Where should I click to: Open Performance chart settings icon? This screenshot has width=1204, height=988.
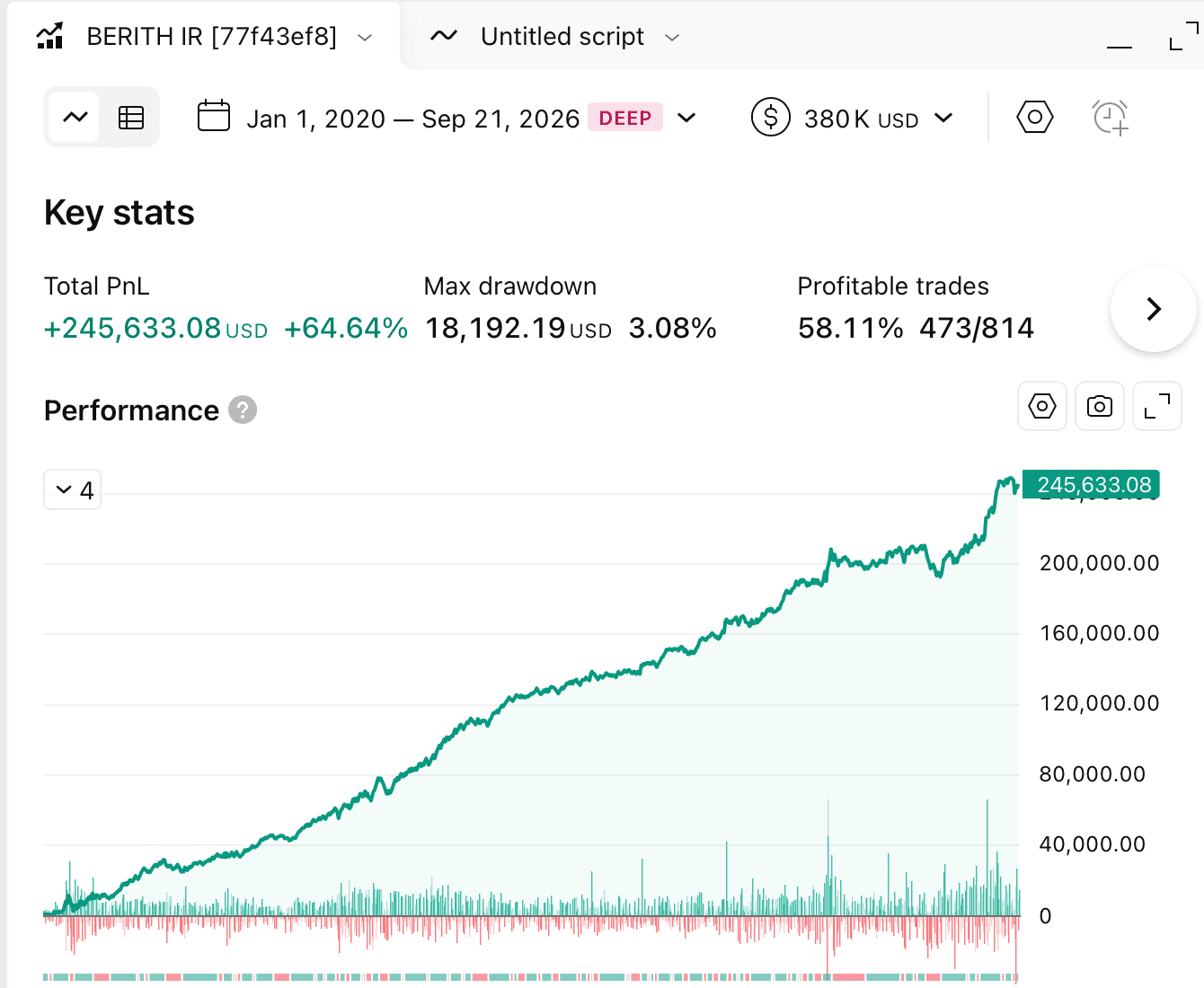(1042, 406)
